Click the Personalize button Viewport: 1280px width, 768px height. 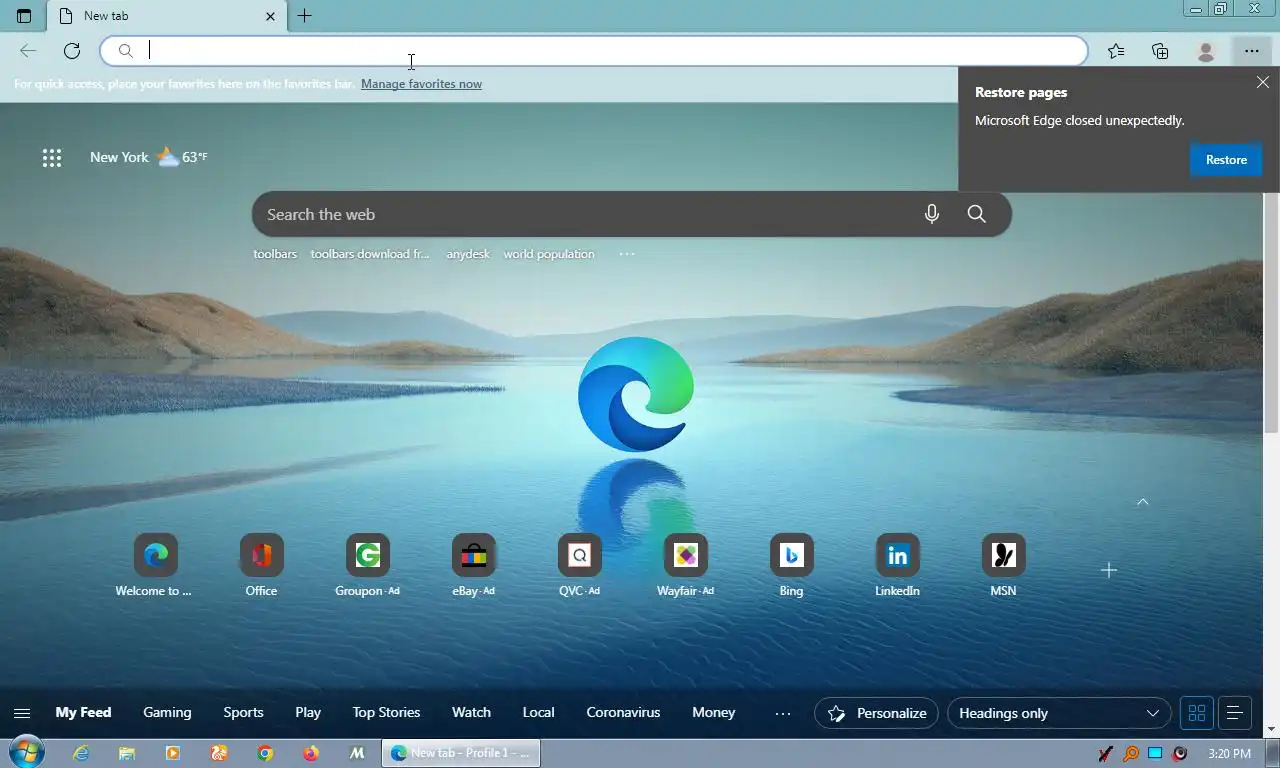tap(876, 713)
